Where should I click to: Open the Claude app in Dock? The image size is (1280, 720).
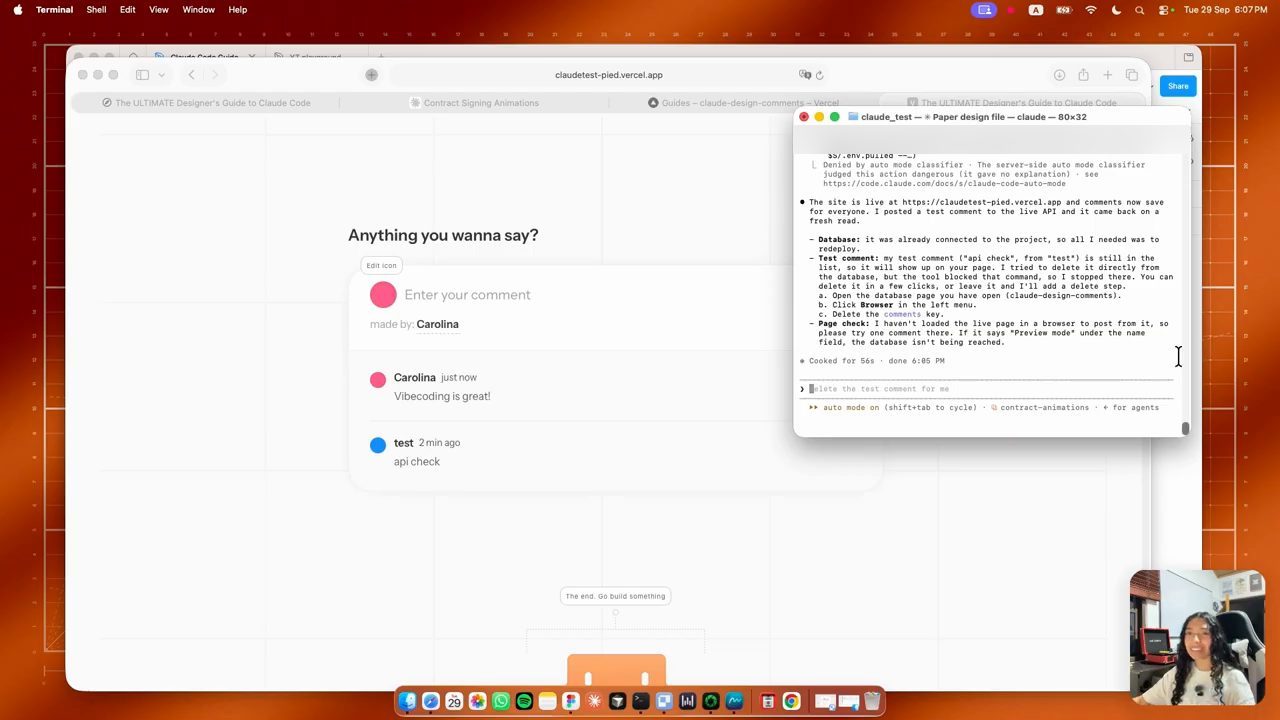click(x=594, y=701)
